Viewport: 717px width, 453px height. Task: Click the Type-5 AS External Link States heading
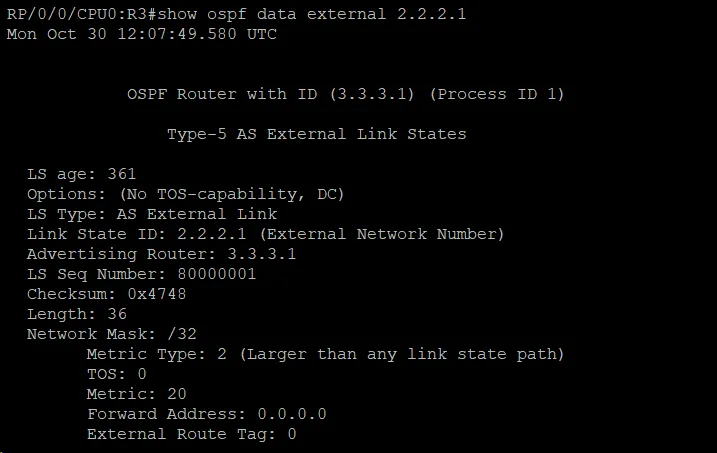click(x=317, y=134)
